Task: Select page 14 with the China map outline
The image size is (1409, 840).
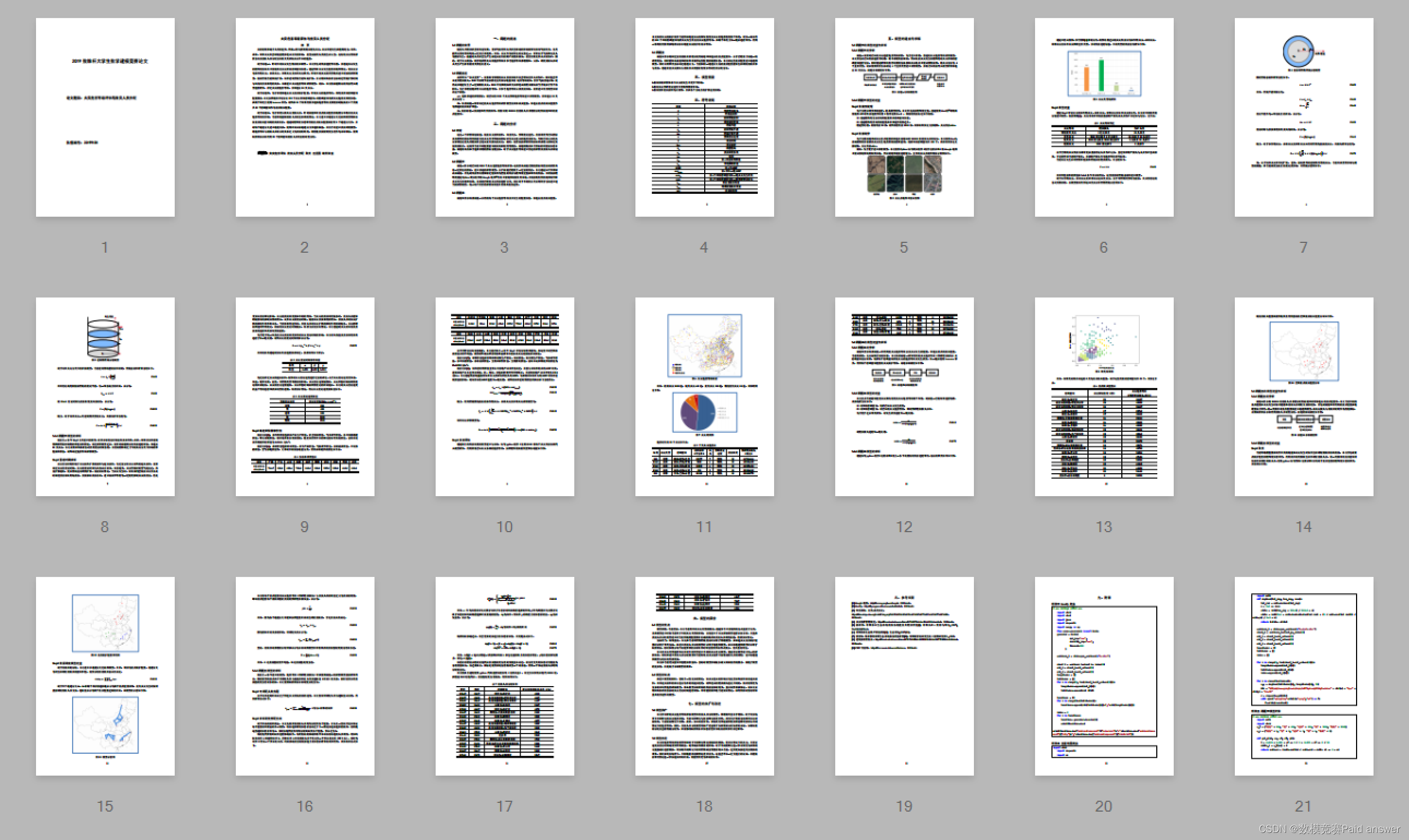Action: point(1304,397)
